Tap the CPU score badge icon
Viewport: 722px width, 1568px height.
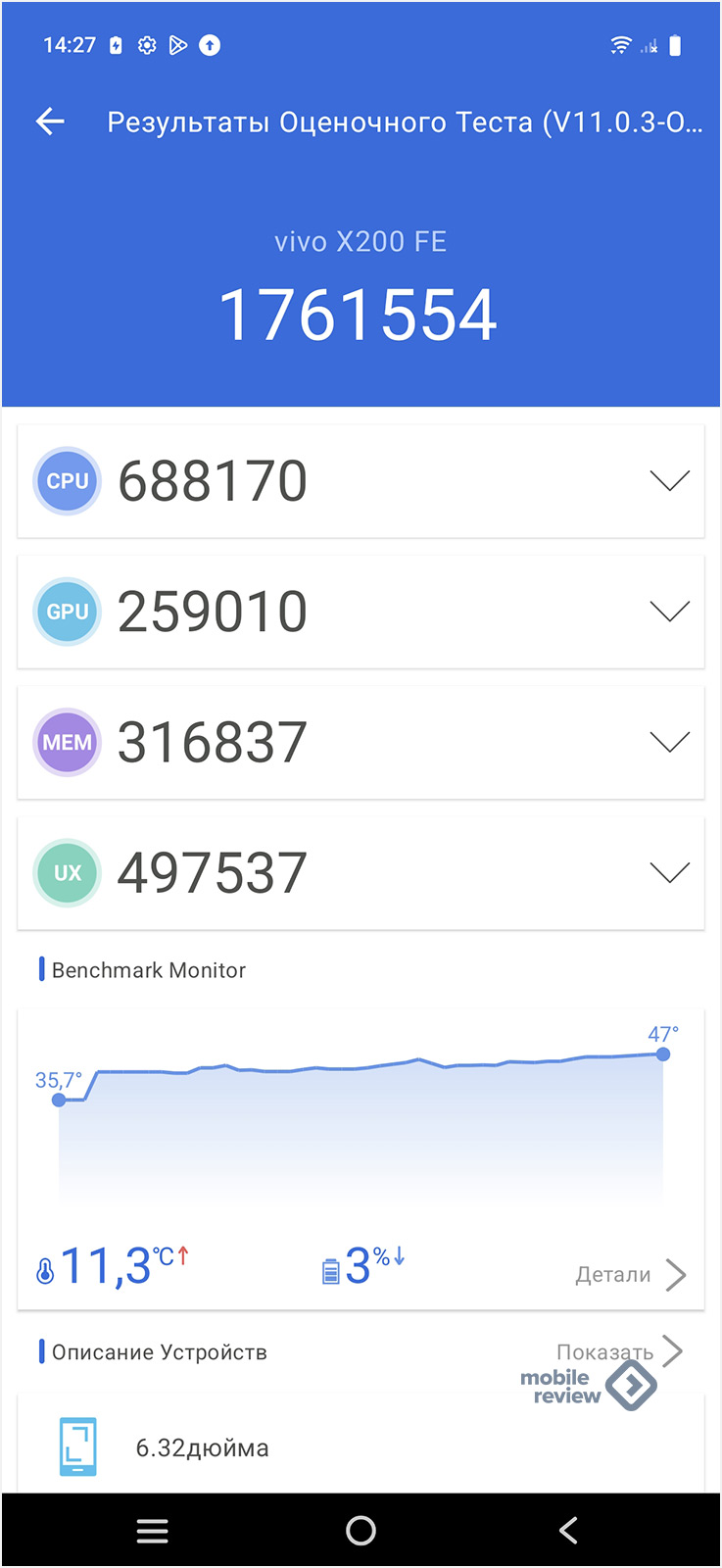click(x=68, y=481)
